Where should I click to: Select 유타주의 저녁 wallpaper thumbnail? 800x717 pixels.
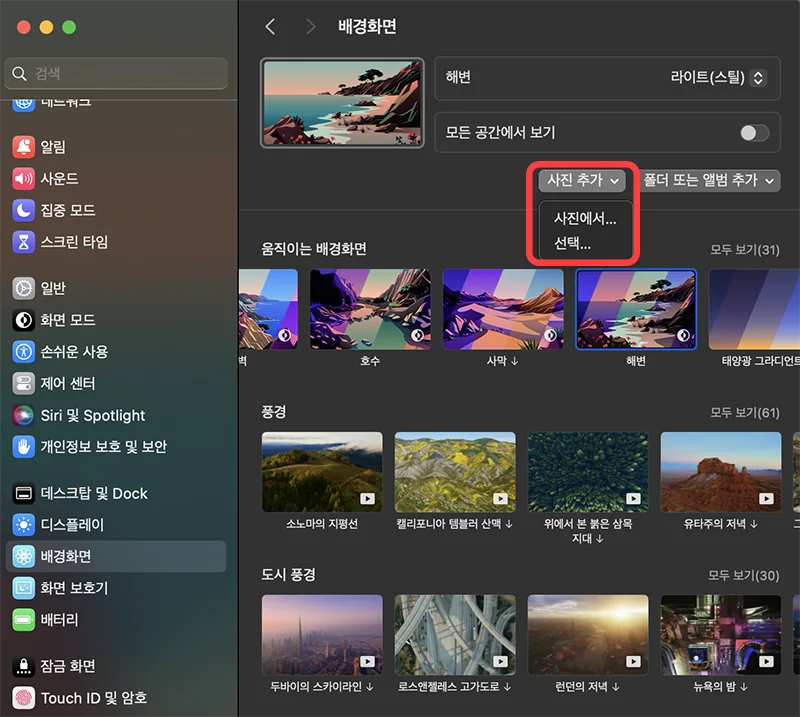point(721,472)
